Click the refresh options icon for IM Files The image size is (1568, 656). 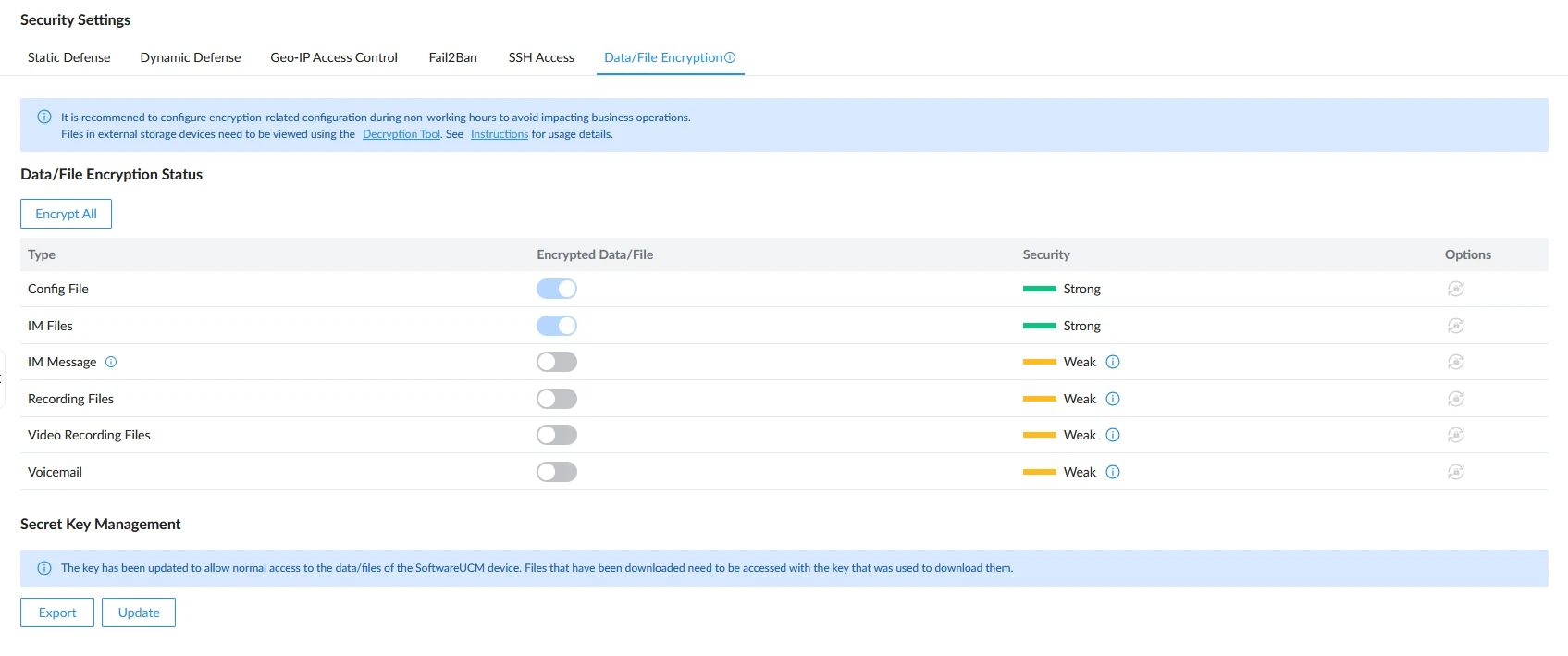tap(1455, 326)
